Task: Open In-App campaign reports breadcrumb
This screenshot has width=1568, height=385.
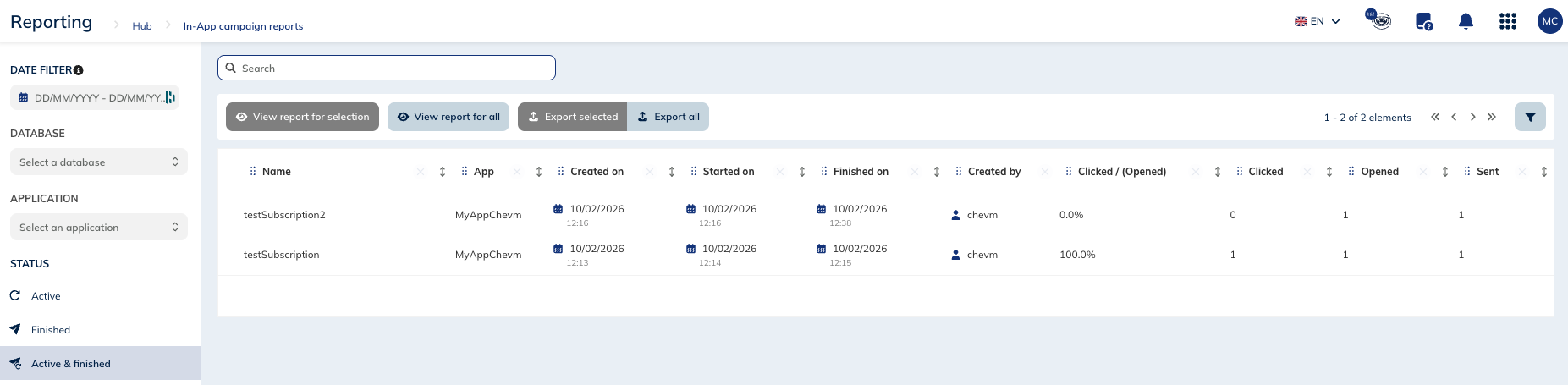Action: coord(243,26)
